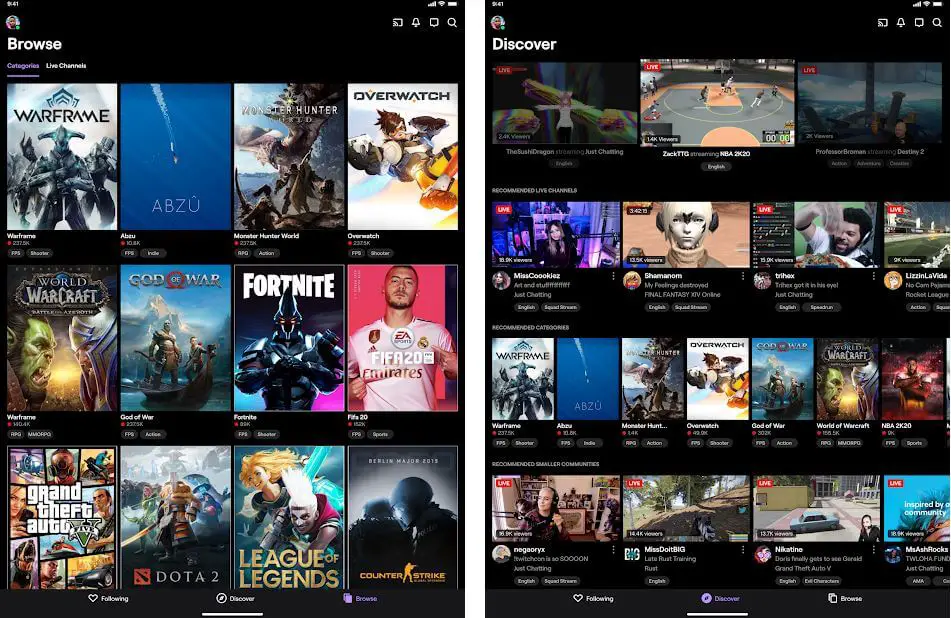951x618 pixels.
Task: Open the three-dot menu beside MissDoitBIG
Action: pos(743,549)
